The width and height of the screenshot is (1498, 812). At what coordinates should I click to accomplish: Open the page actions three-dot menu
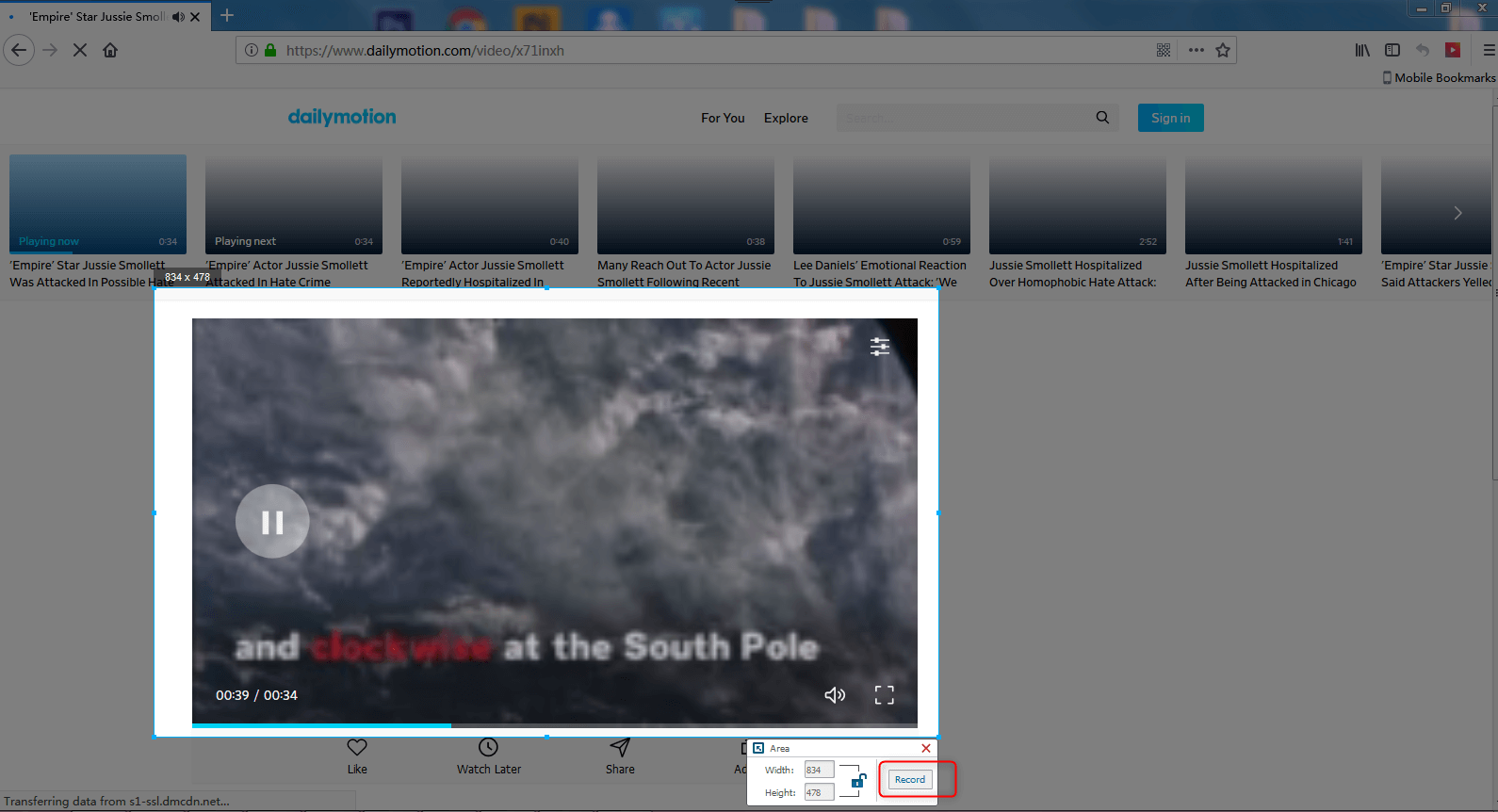pyautogui.click(x=1196, y=50)
